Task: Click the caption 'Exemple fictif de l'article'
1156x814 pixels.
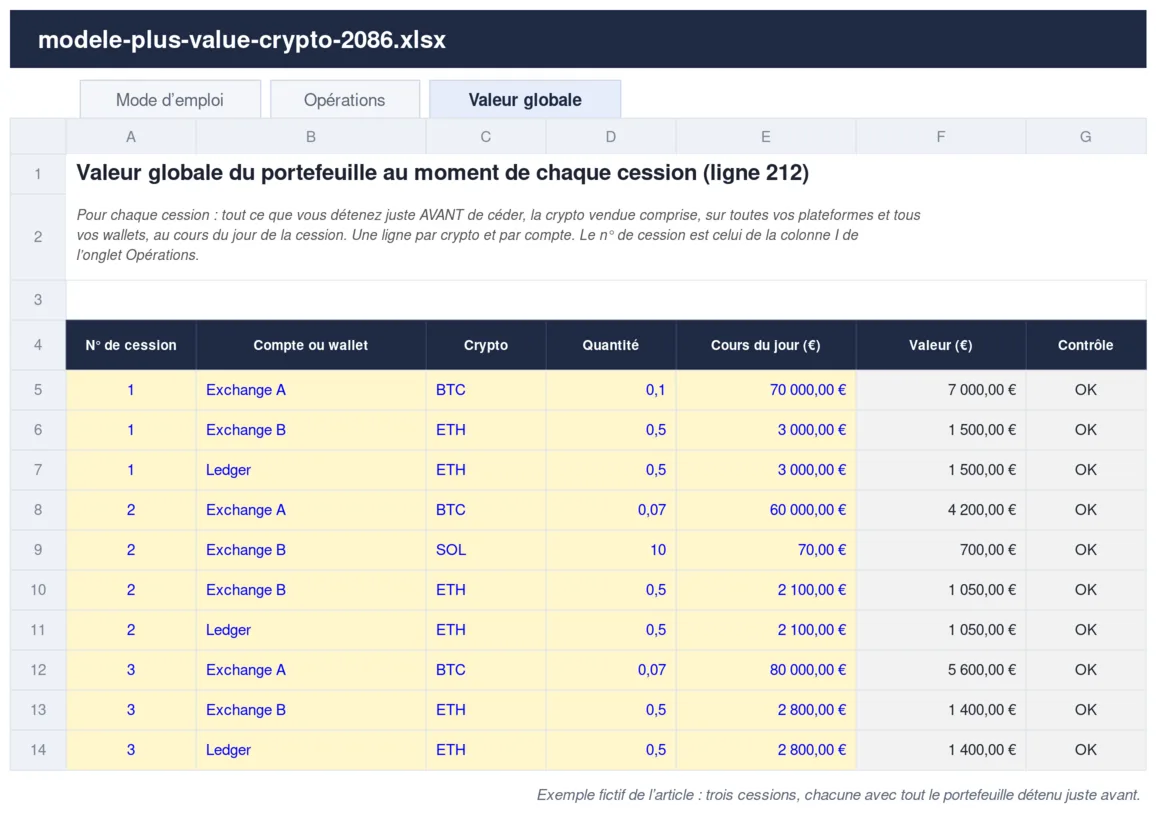Action: 838,795
